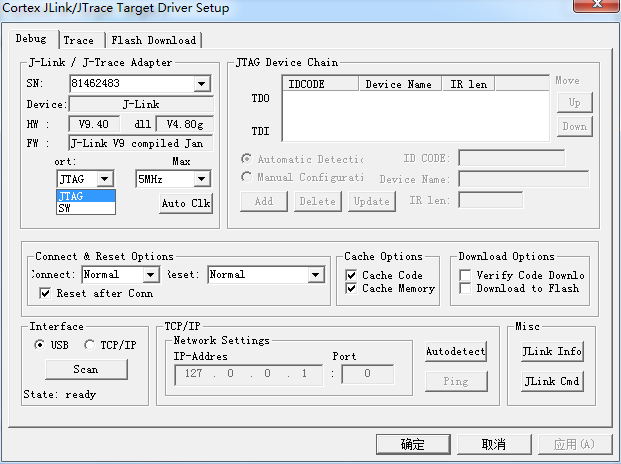Click the JLink Cmd button

552,381
